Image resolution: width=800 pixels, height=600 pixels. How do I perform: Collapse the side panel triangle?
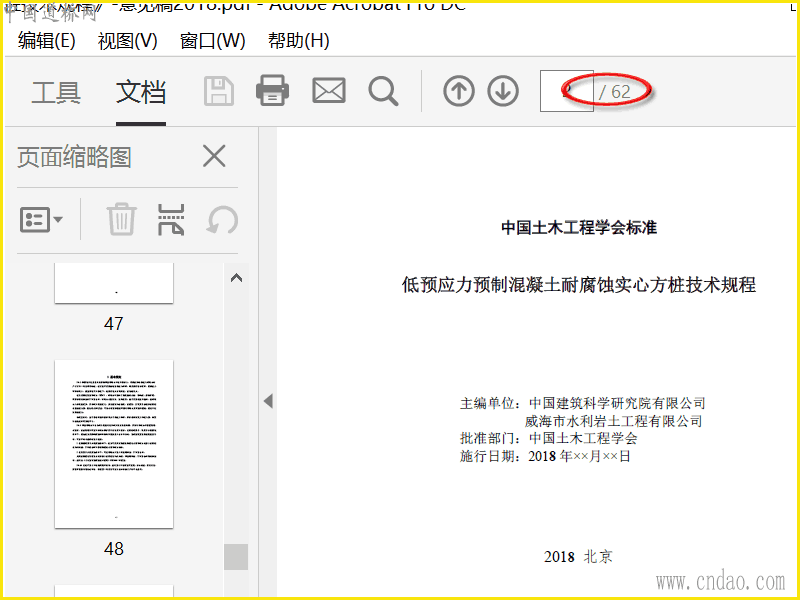click(268, 401)
